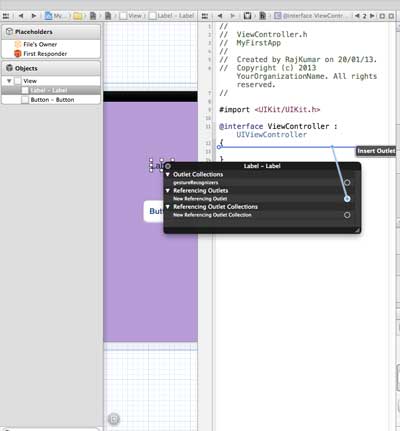
Task: Click the New Referencing Outlet connection circle
Action: click(347, 199)
